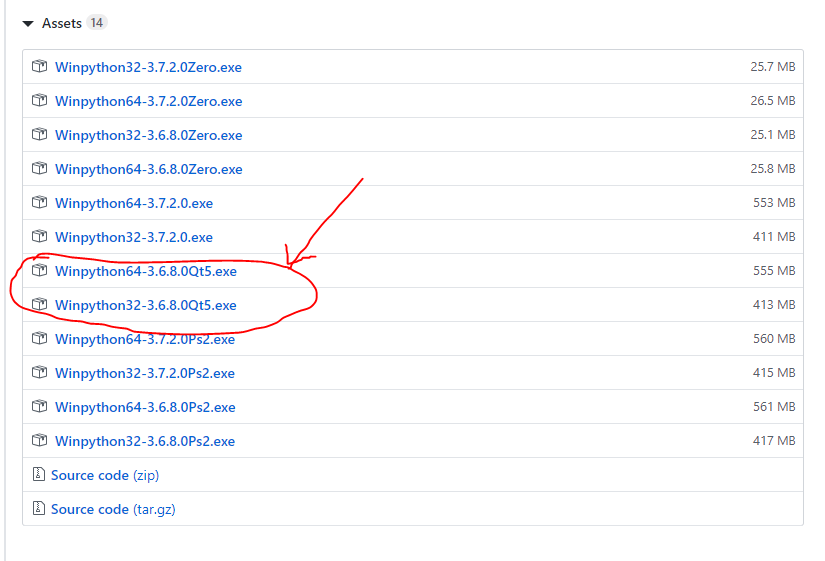825x561 pixels.
Task: Click the 560 MB file size
Action: pyautogui.click(x=774, y=338)
